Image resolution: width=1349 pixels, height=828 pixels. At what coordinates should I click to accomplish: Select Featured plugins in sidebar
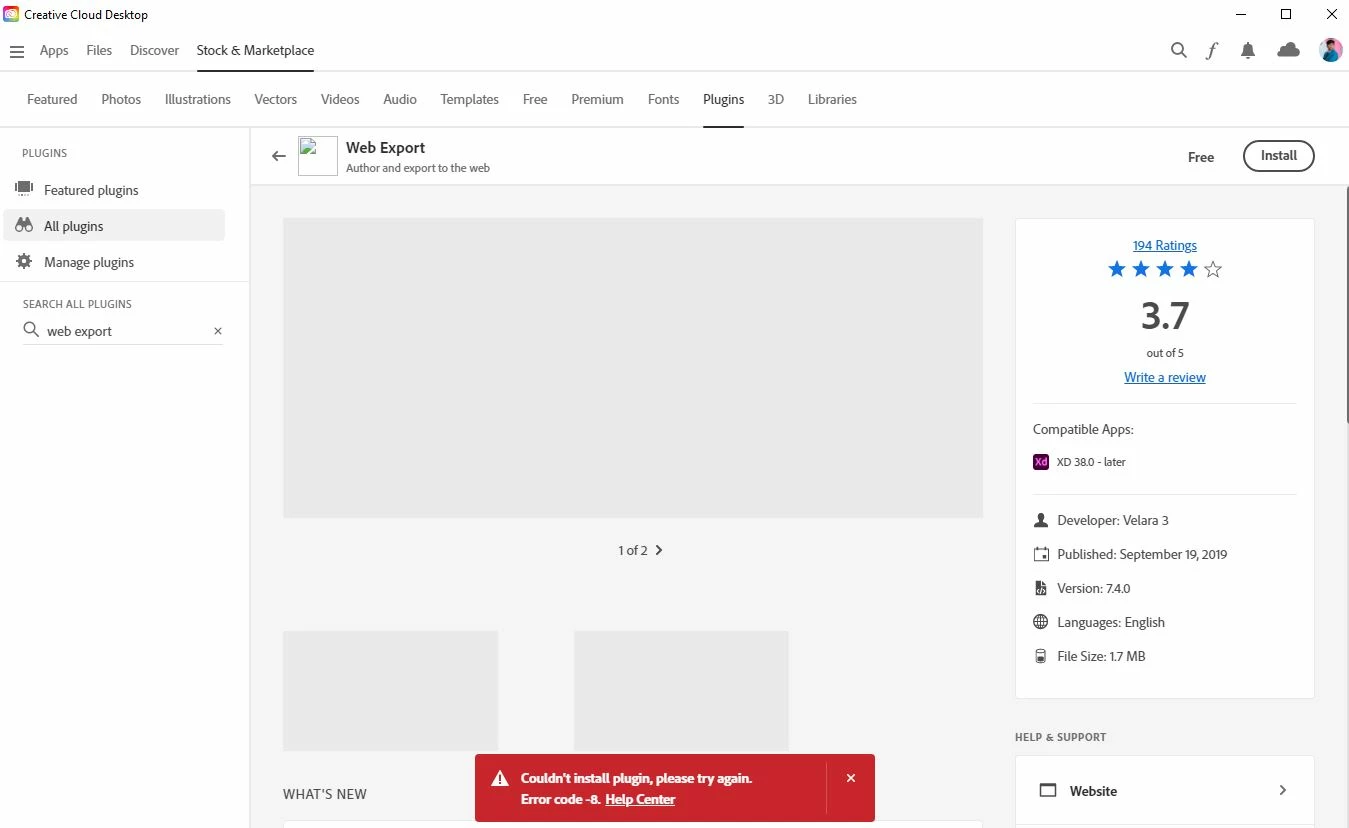114,190
